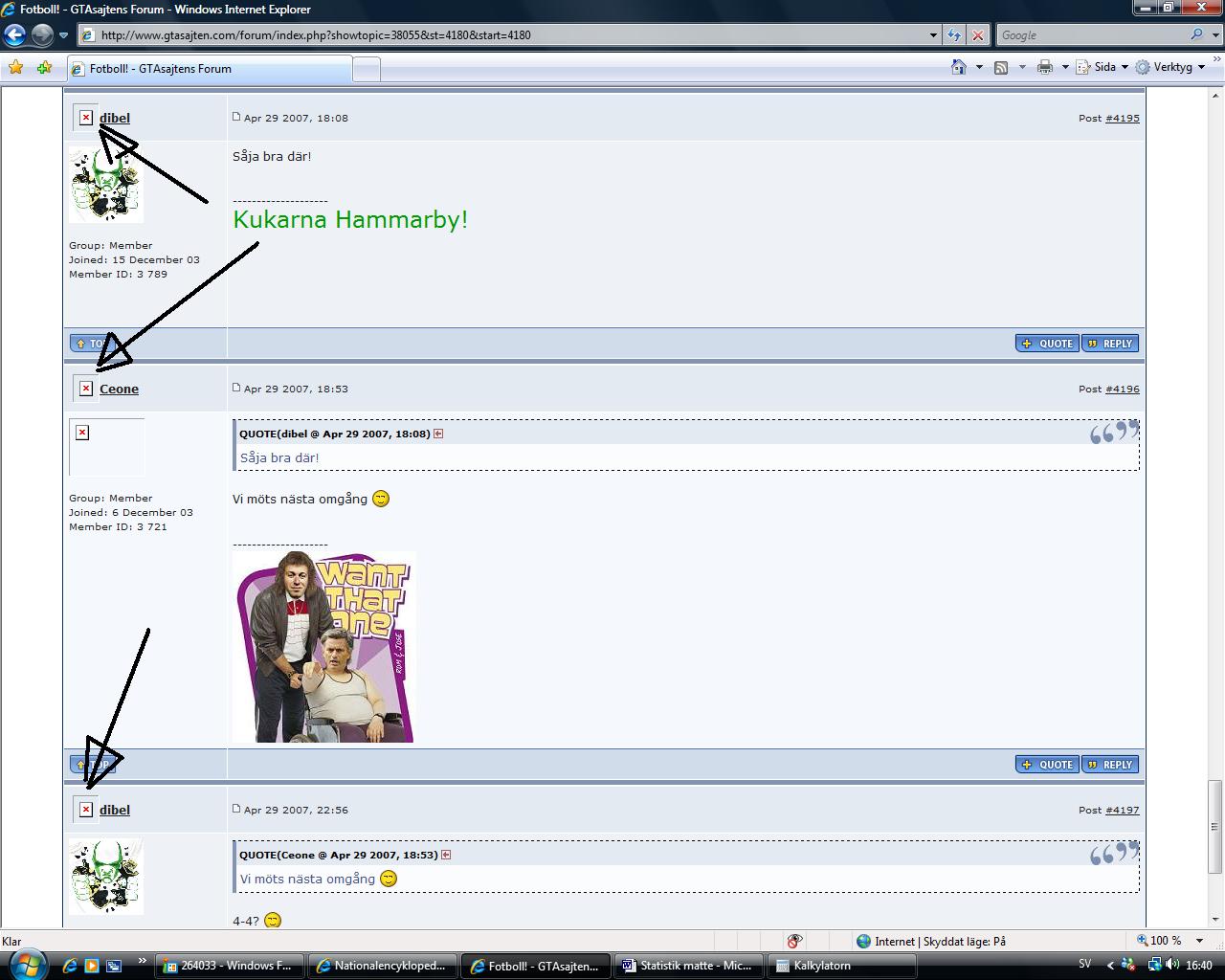This screenshot has height=980, width=1225.
Task: Switch to Nationalencykloped... taskbar window
Action: tap(383, 966)
